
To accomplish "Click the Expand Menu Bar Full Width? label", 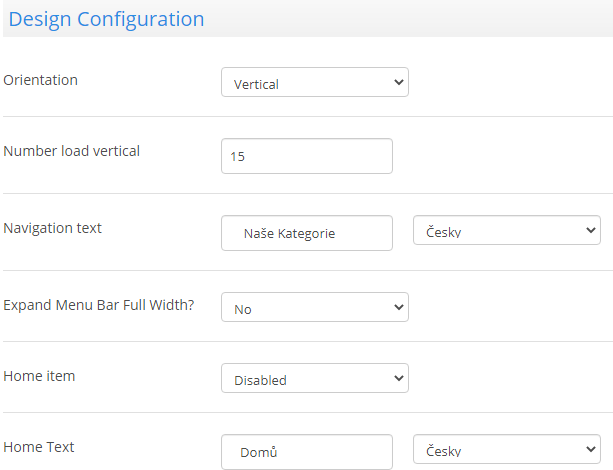I will tap(99, 305).
